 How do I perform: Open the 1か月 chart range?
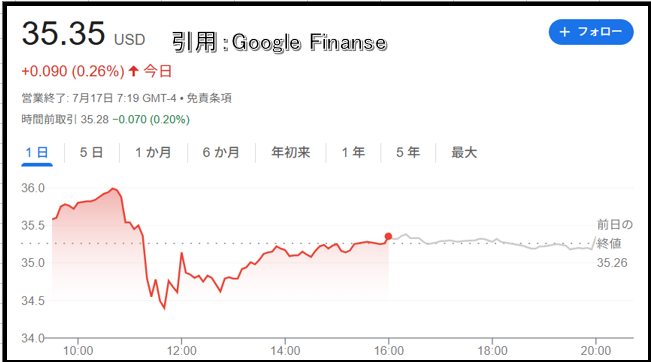153,152
